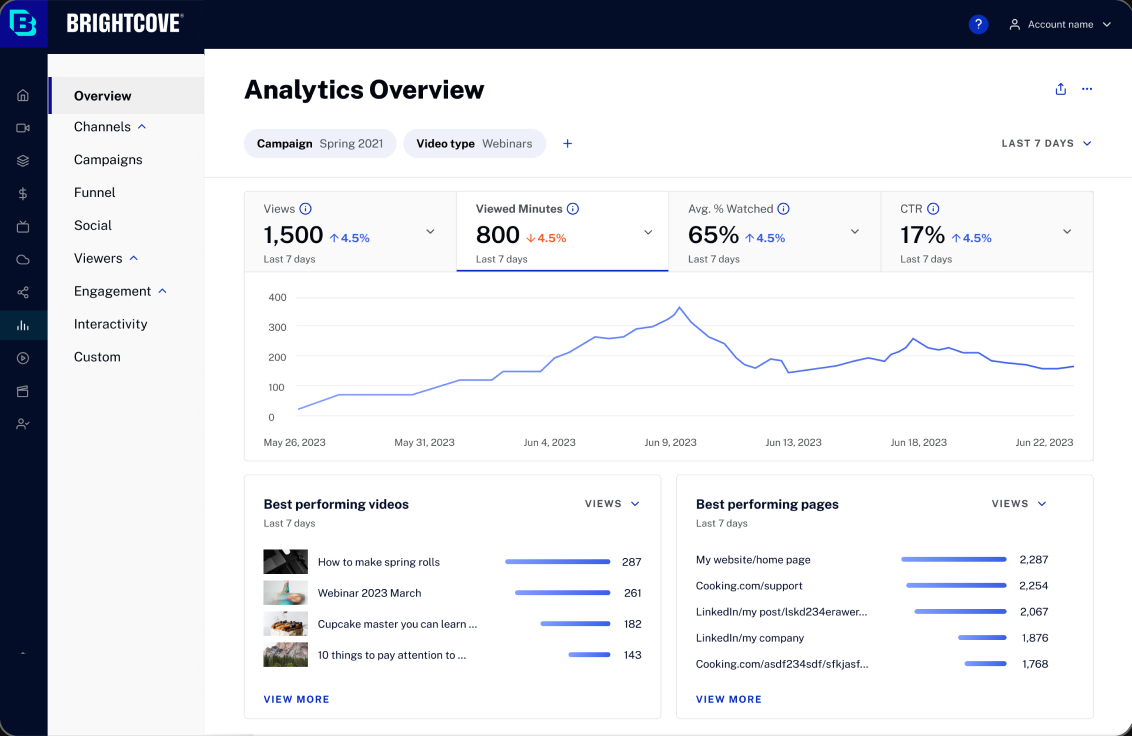Screen dimensions: 1132x736
Task: Select Custom in the side menu
Action: 97,357
